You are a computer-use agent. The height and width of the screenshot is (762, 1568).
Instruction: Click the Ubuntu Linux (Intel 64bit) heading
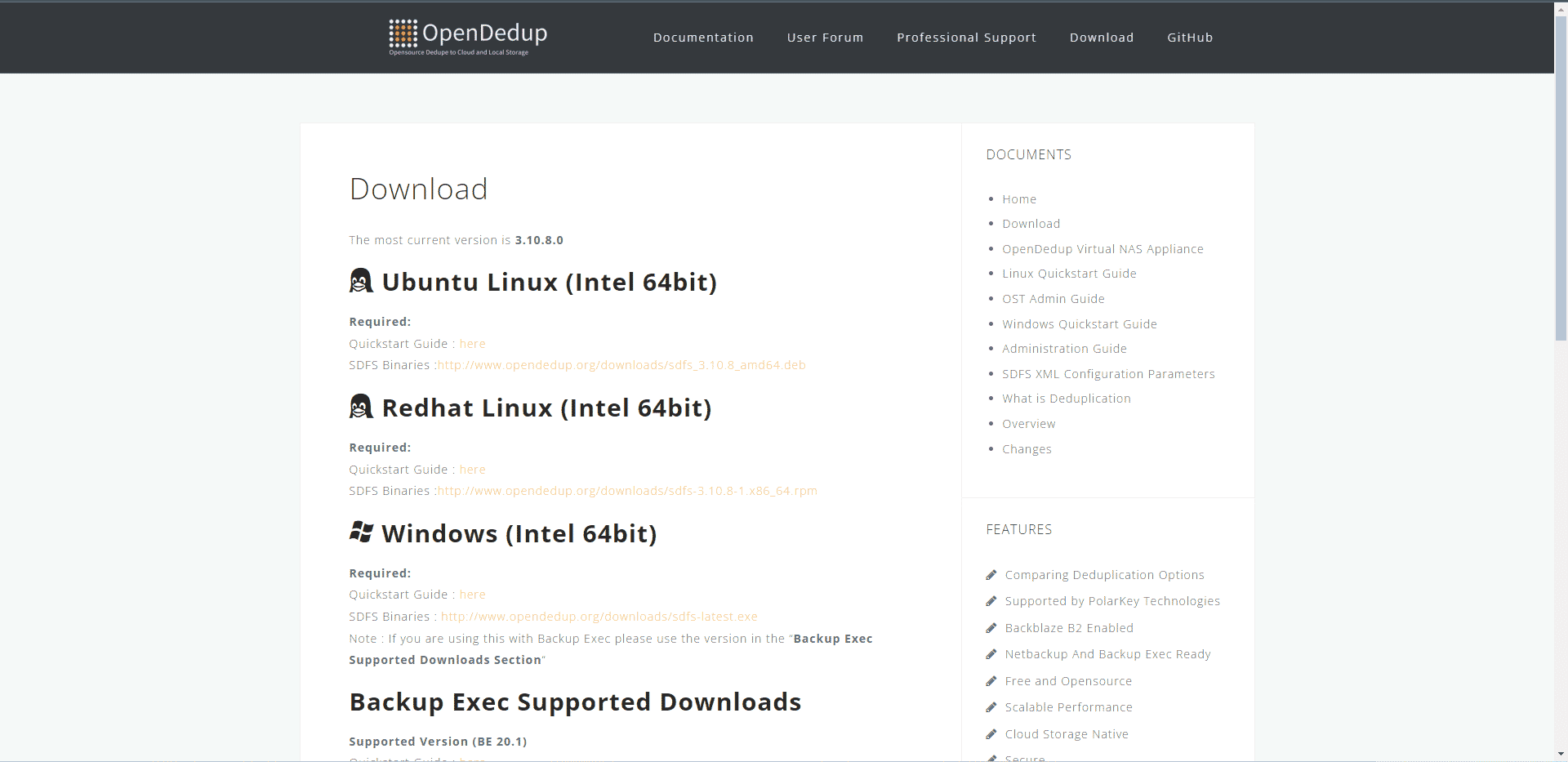550,282
